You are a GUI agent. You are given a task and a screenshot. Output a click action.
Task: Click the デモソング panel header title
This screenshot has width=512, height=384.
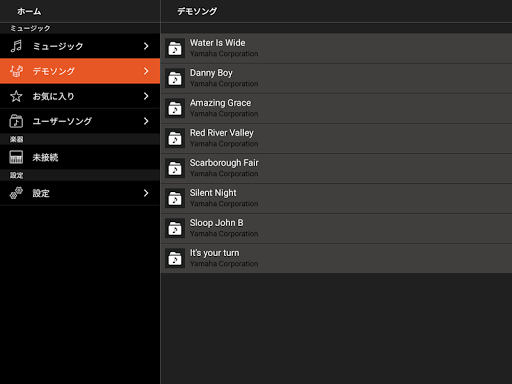197,11
